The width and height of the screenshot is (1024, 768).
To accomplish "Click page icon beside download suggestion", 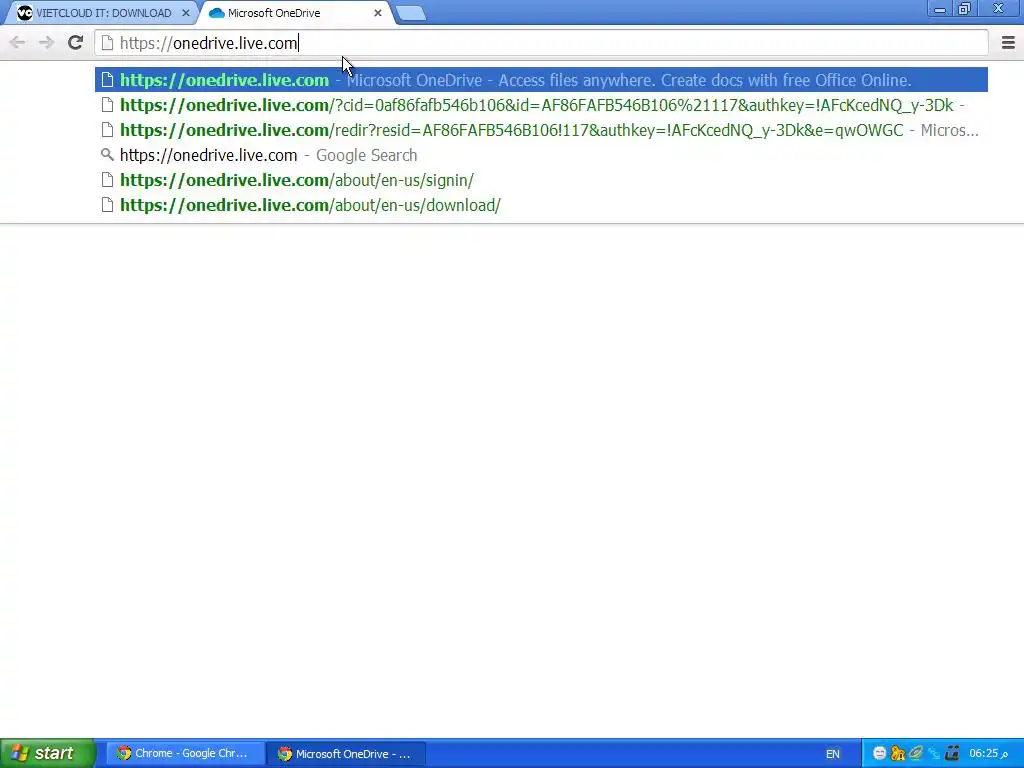I will point(107,205).
